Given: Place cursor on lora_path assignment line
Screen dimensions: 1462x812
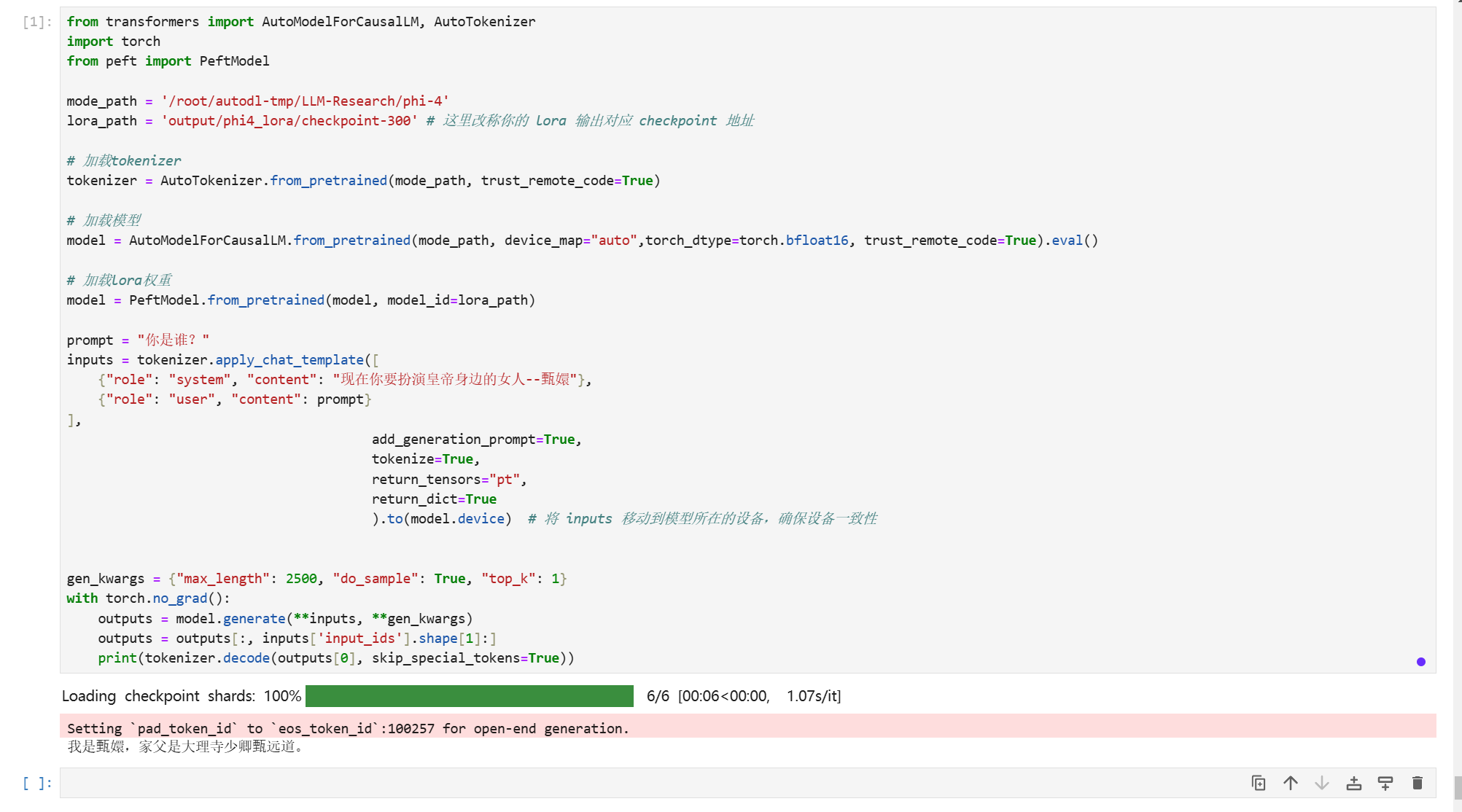Looking at the screenshot, I should pos(242,121).
